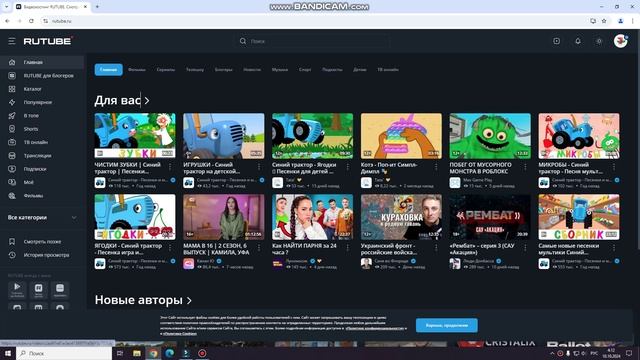Click the channel avatar under МАМА В 16
The height and width of the screenshot is (360, 640).
point(189,264)
